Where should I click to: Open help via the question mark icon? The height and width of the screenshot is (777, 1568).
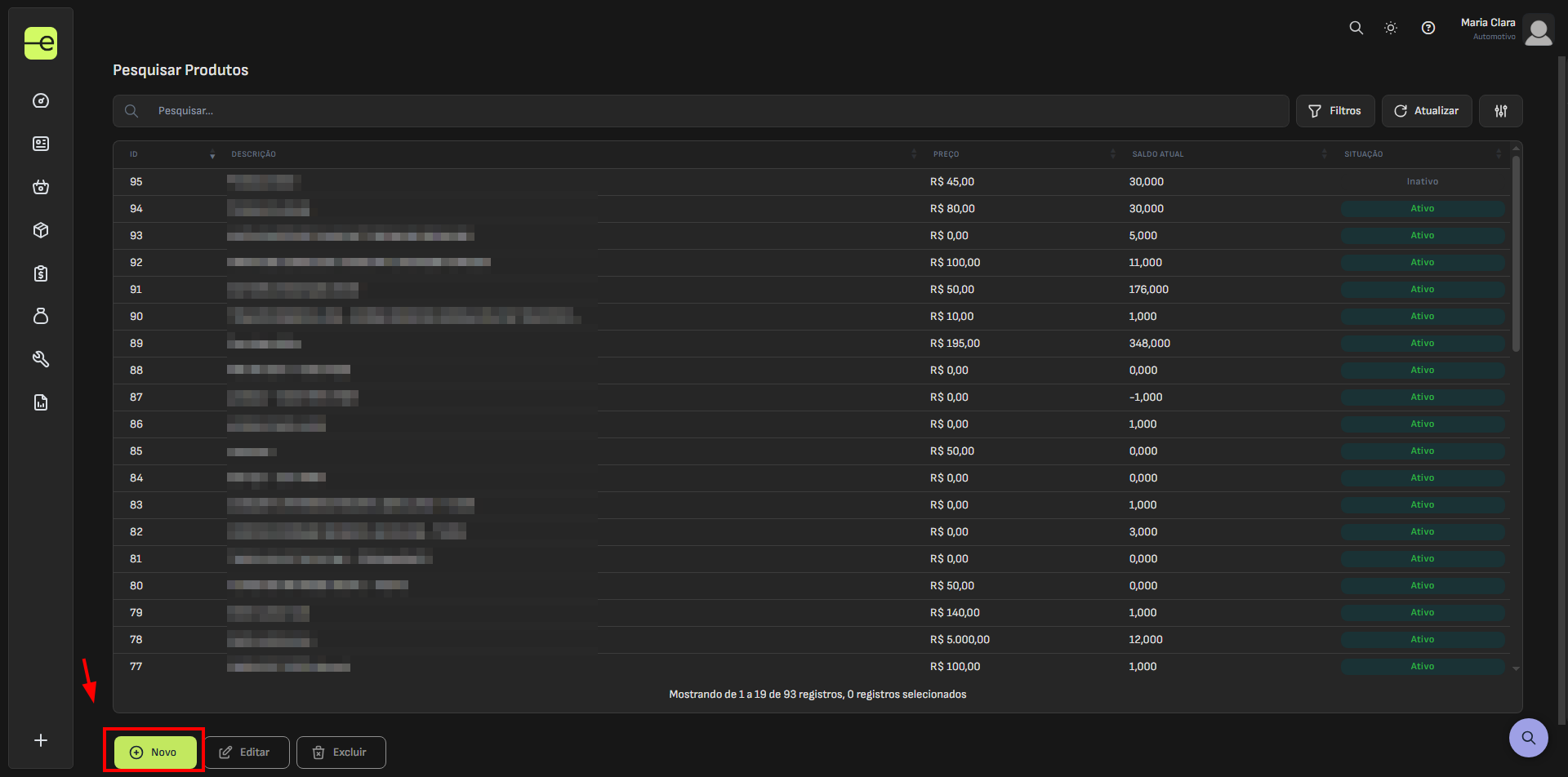(x=1428, y=28)
